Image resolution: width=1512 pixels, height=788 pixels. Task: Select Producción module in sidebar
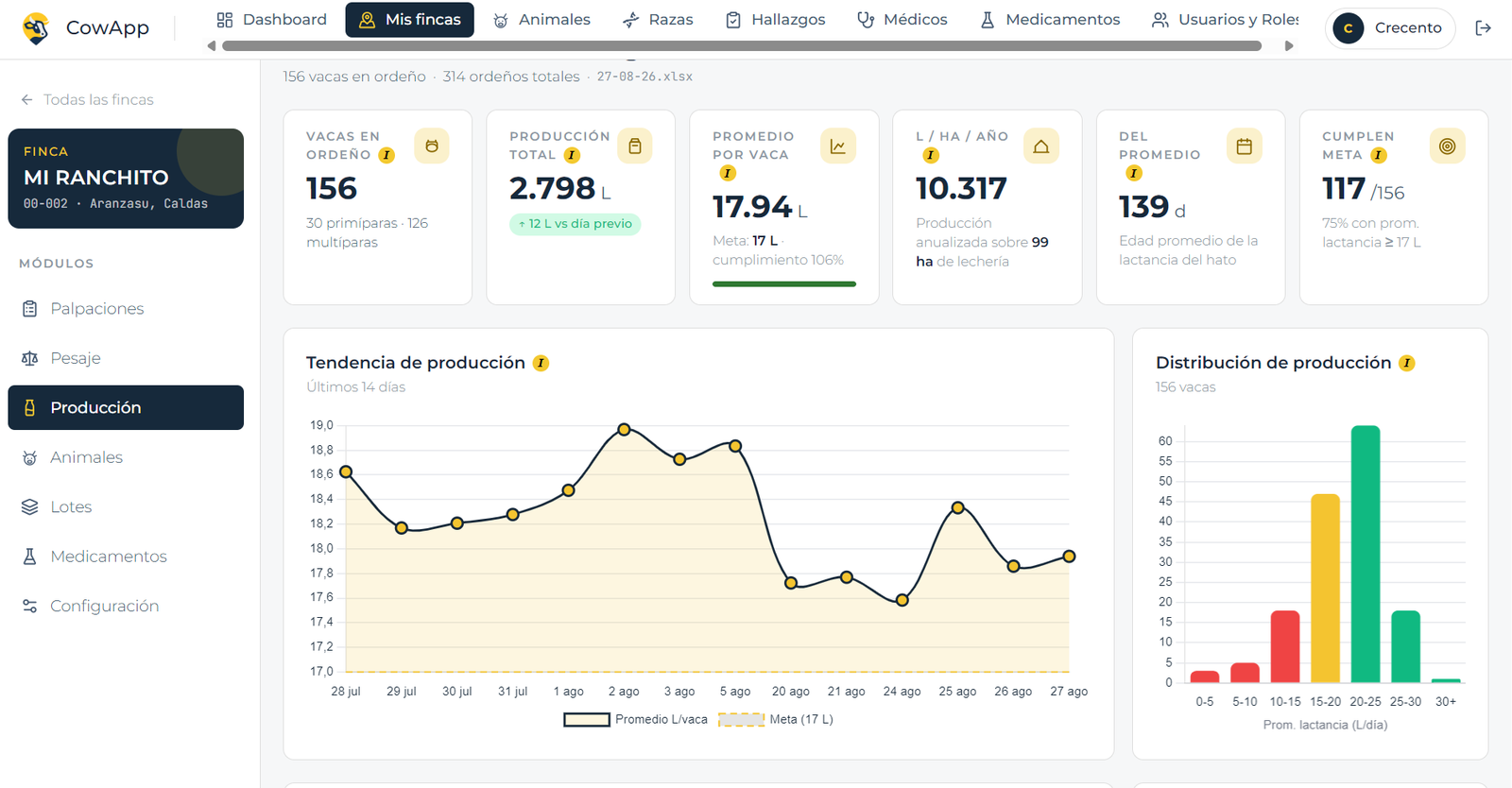(x=126, y=407)
